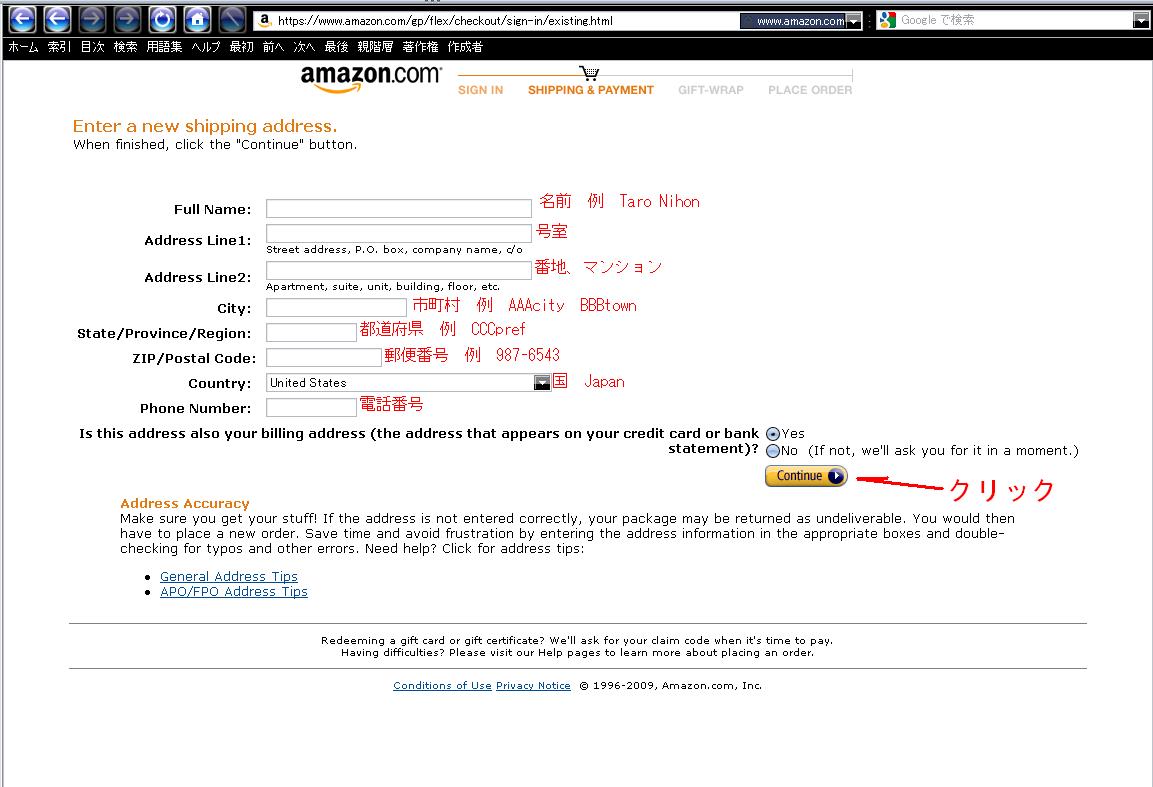This screenshot has width=1153, height=787.
Task: Open the Privacy Notice link
Action: (x=533, y=685)
